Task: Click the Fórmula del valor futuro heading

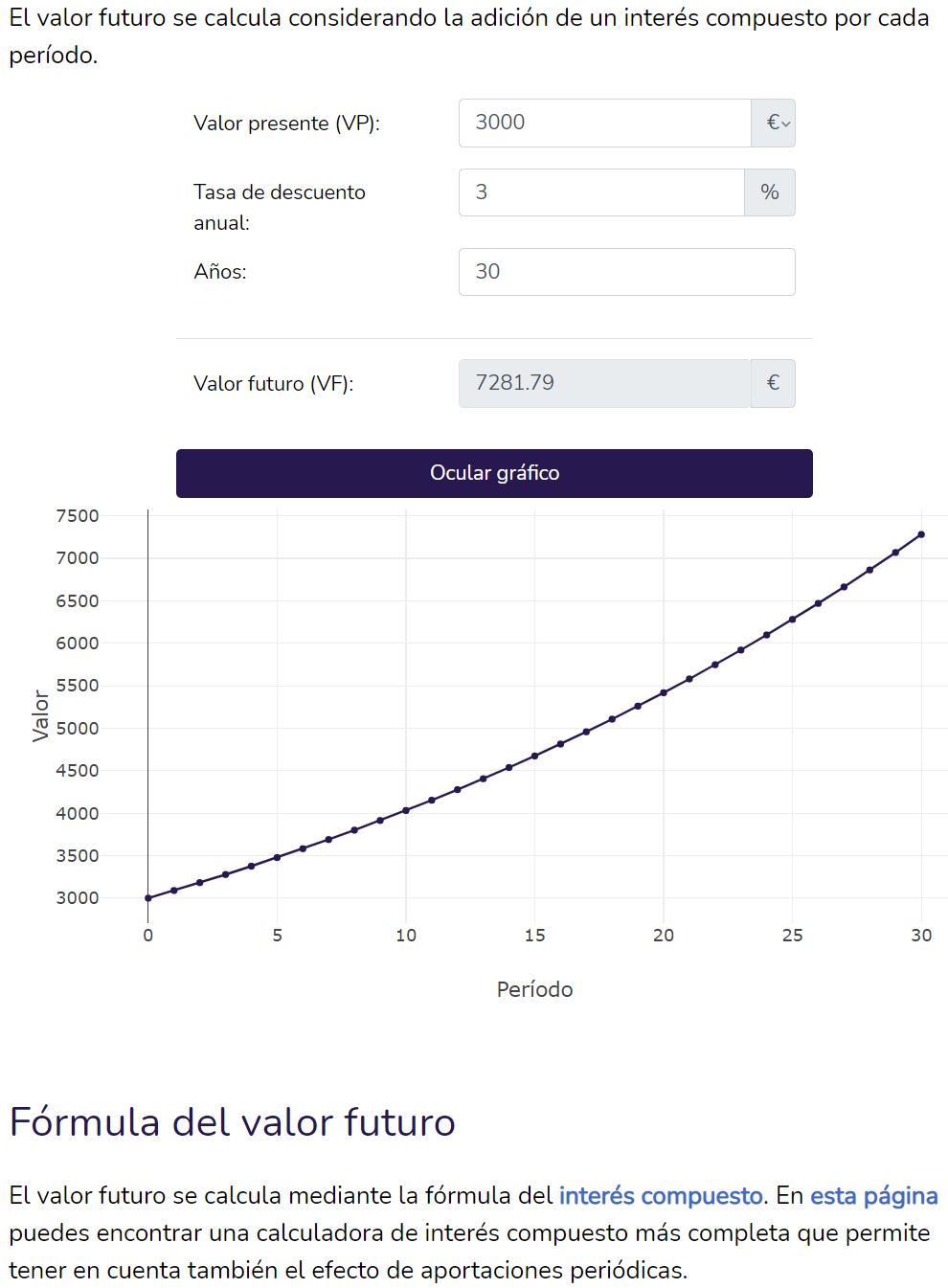Action: coord(232,1122)
